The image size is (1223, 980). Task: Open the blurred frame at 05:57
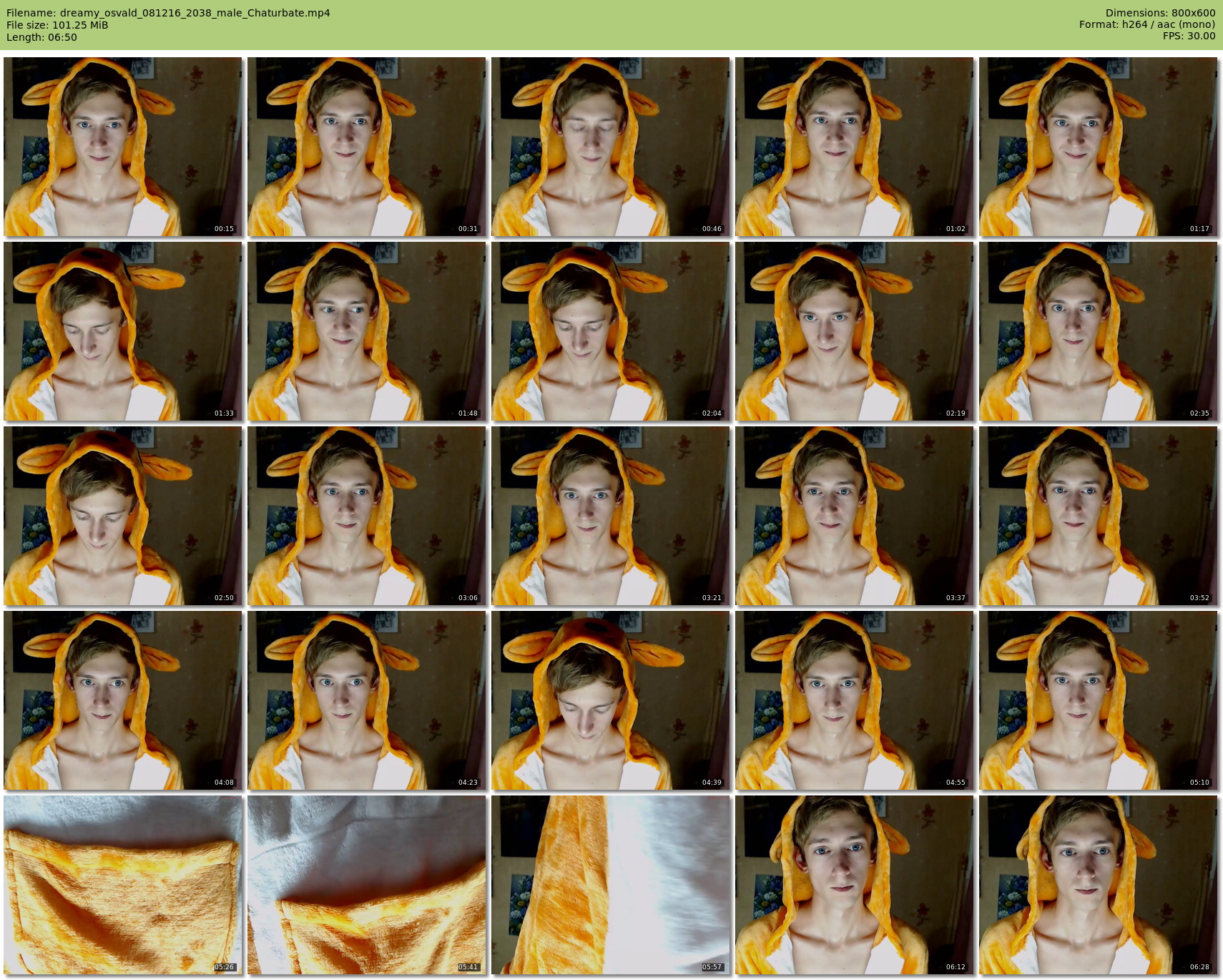(610, 885)
